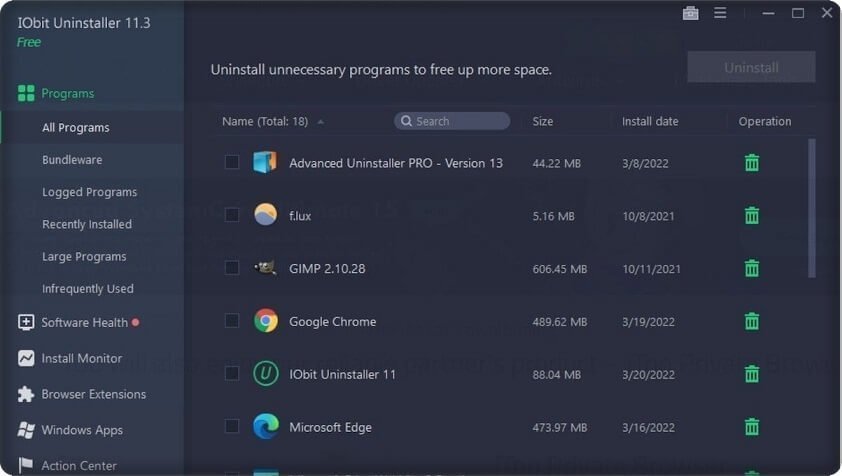Click the search magnifier icon
Screen dimensions: 842x476
click(407, 121)
